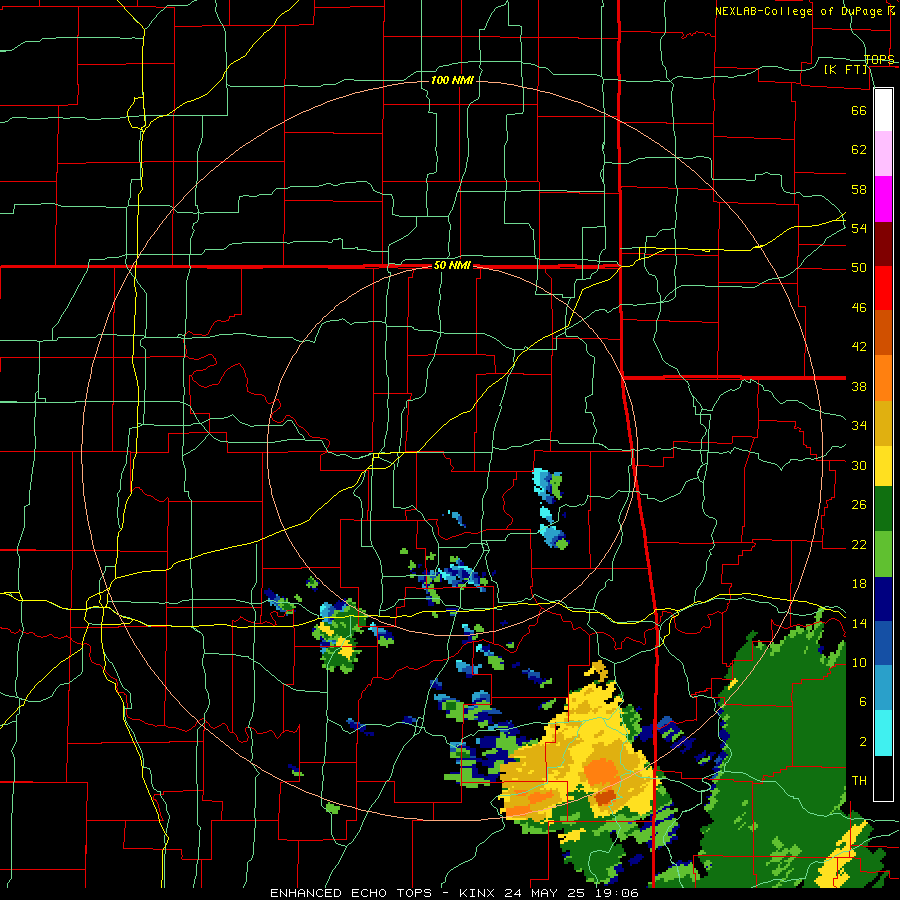Click the yellow legend swatch
900x900 pixels.
[883, 465]
